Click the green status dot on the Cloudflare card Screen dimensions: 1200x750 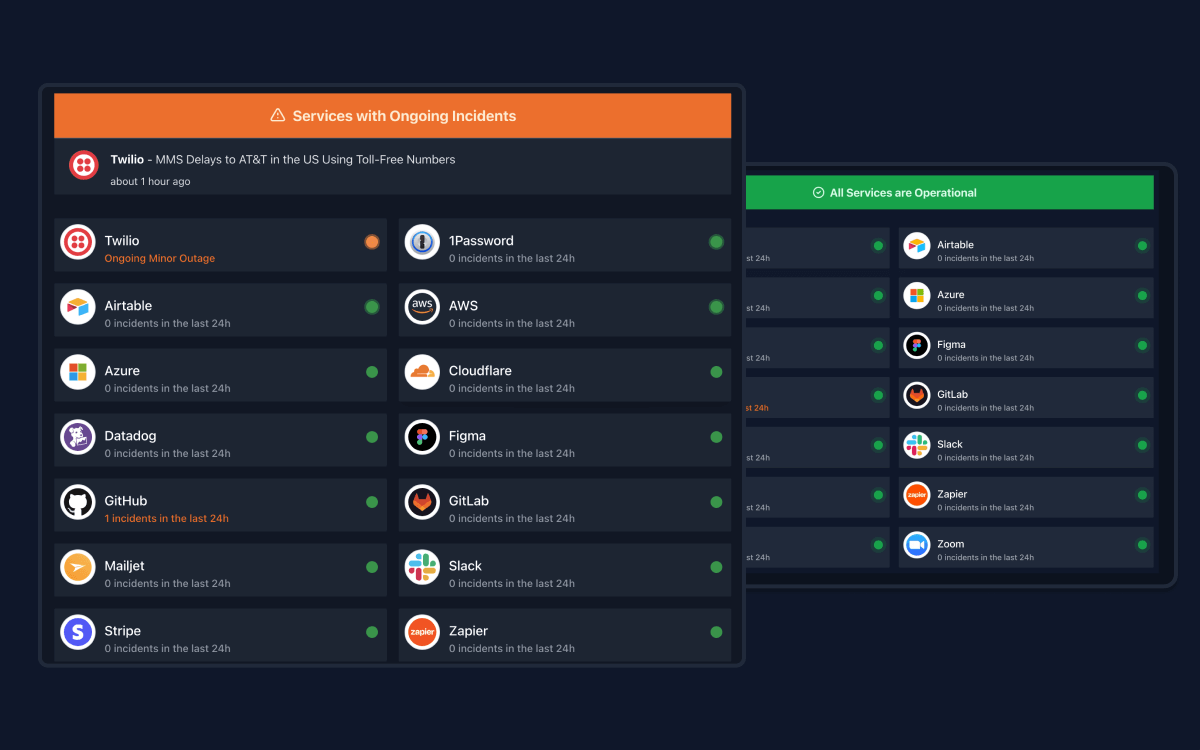(x=716, y=372)
